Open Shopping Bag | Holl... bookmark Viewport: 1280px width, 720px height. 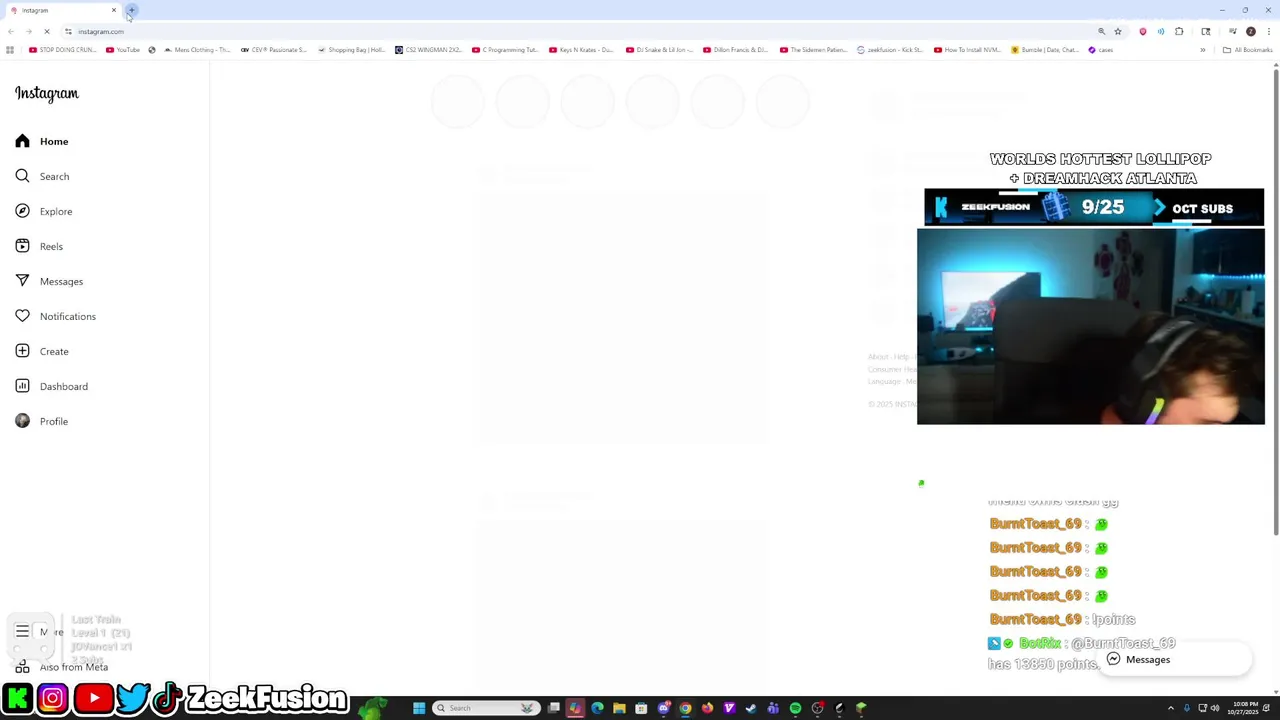[x=352, y=50]
